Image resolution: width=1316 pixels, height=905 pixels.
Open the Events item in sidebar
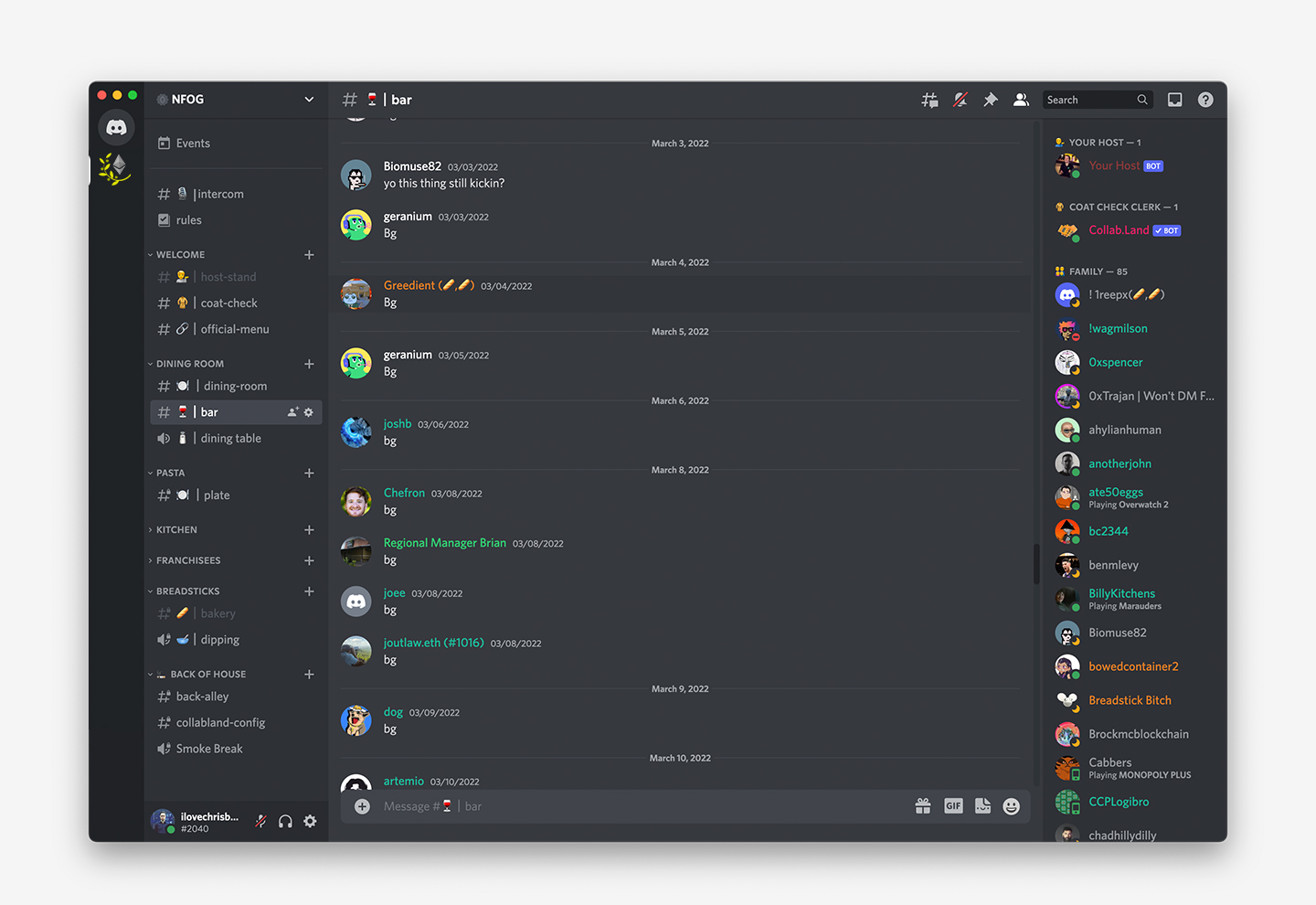click(x=193, y=144)
